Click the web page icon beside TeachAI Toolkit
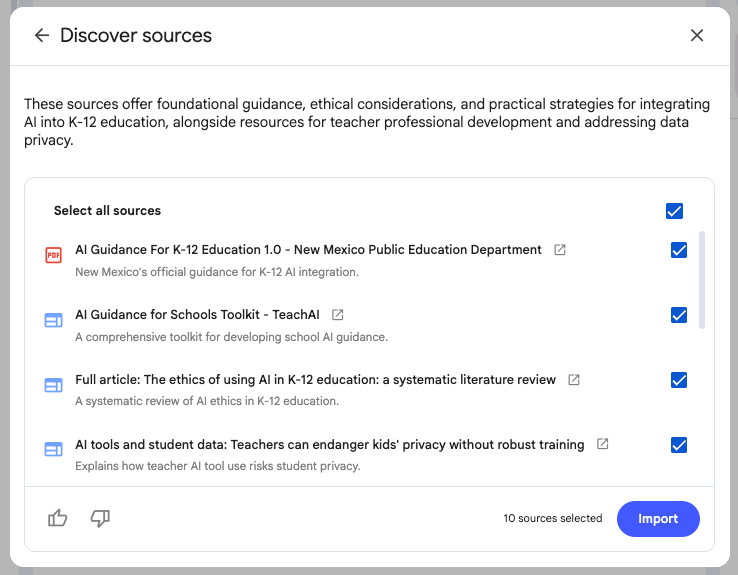The image size is (738, 575). (53, 320)
